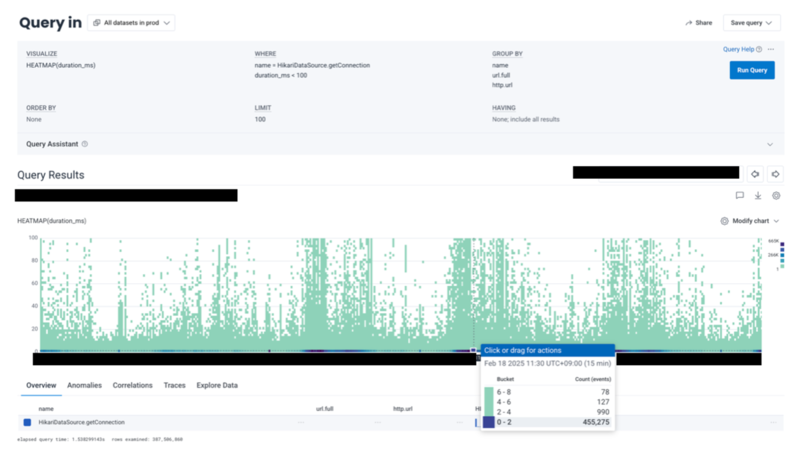Click the url.full column header
This screenshot has width=800, height=454.
(x=324, y=409)
